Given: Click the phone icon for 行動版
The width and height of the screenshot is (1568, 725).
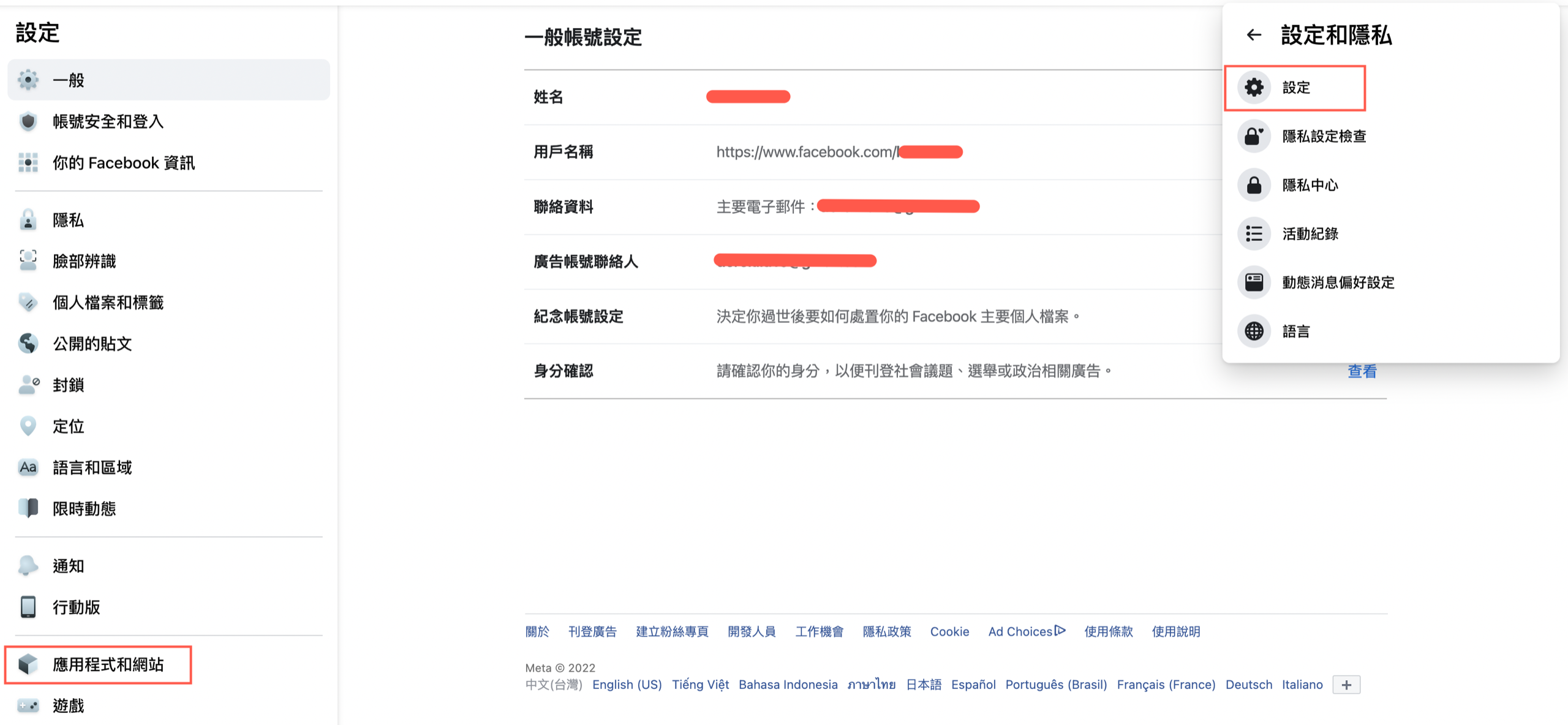Looking at the screenshot, I should click(28, 607).
